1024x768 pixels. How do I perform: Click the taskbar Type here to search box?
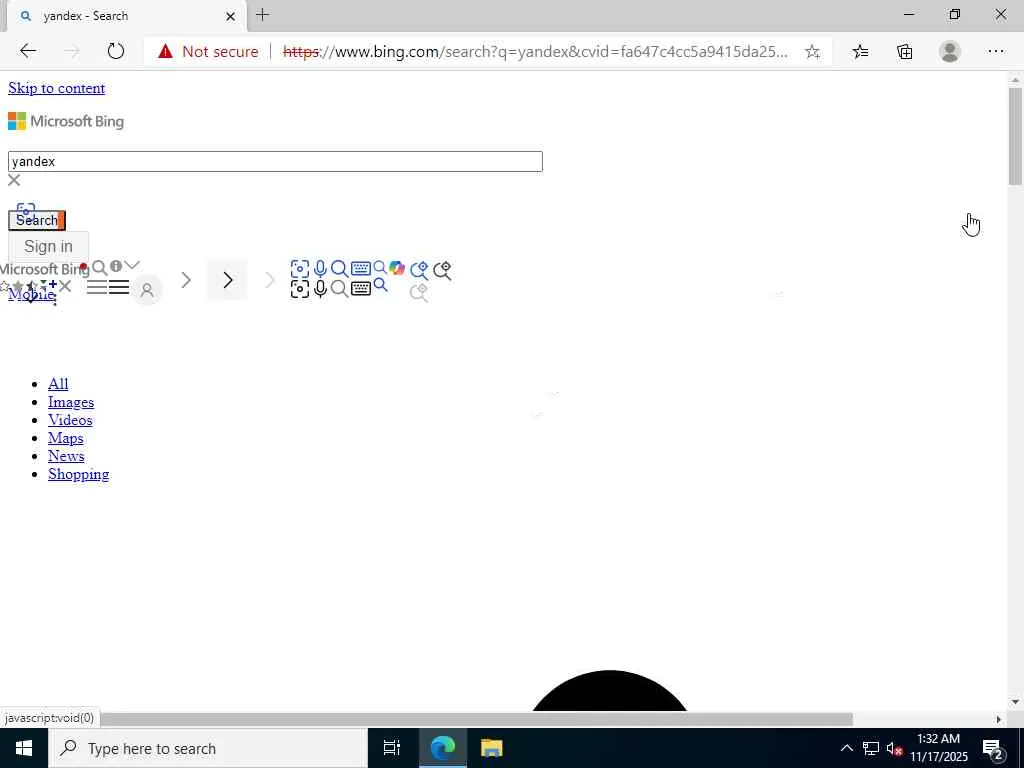[208, 748]
